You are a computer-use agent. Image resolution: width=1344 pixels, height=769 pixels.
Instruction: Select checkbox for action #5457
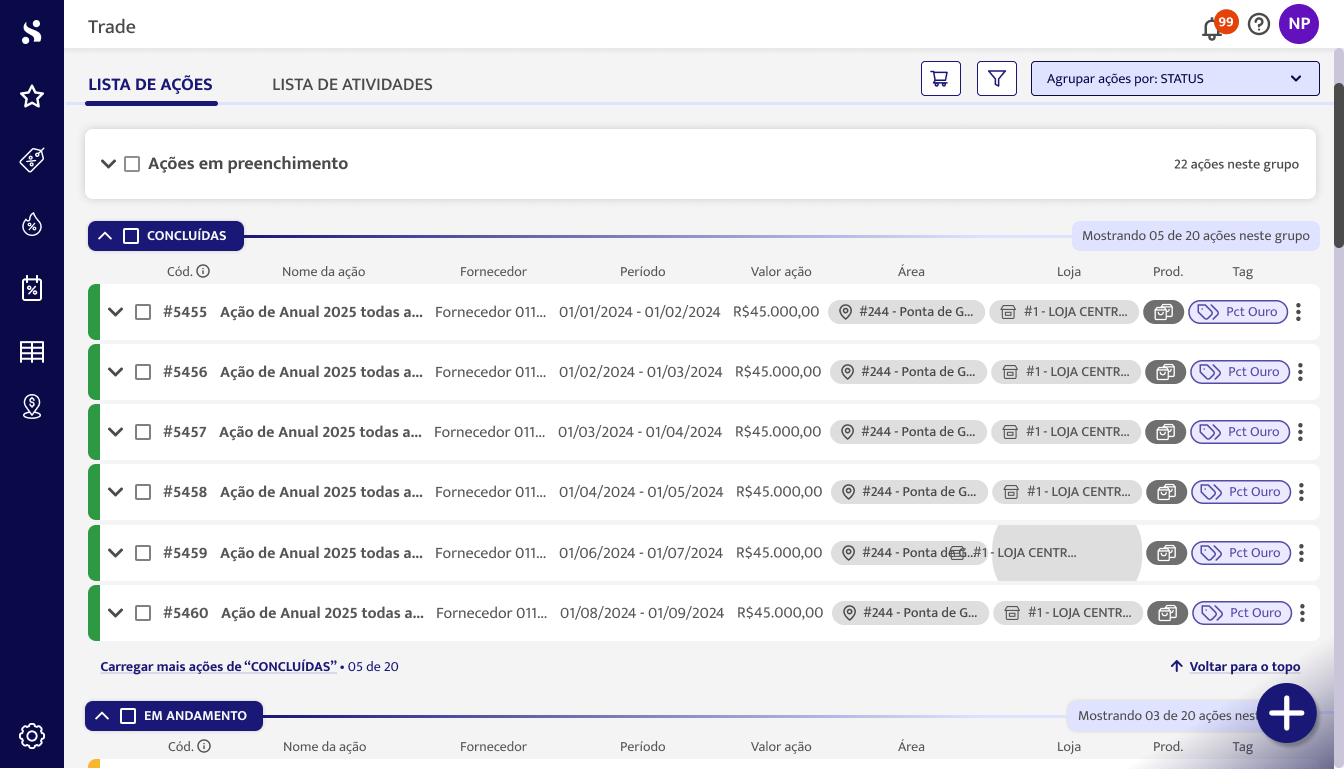coord(143,432)
